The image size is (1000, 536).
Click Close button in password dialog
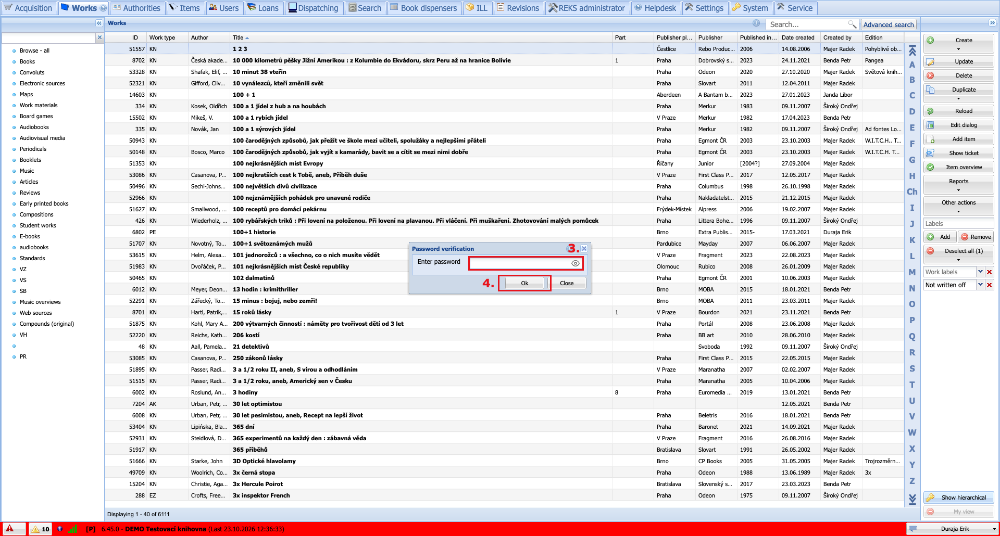tap(567, 283)
